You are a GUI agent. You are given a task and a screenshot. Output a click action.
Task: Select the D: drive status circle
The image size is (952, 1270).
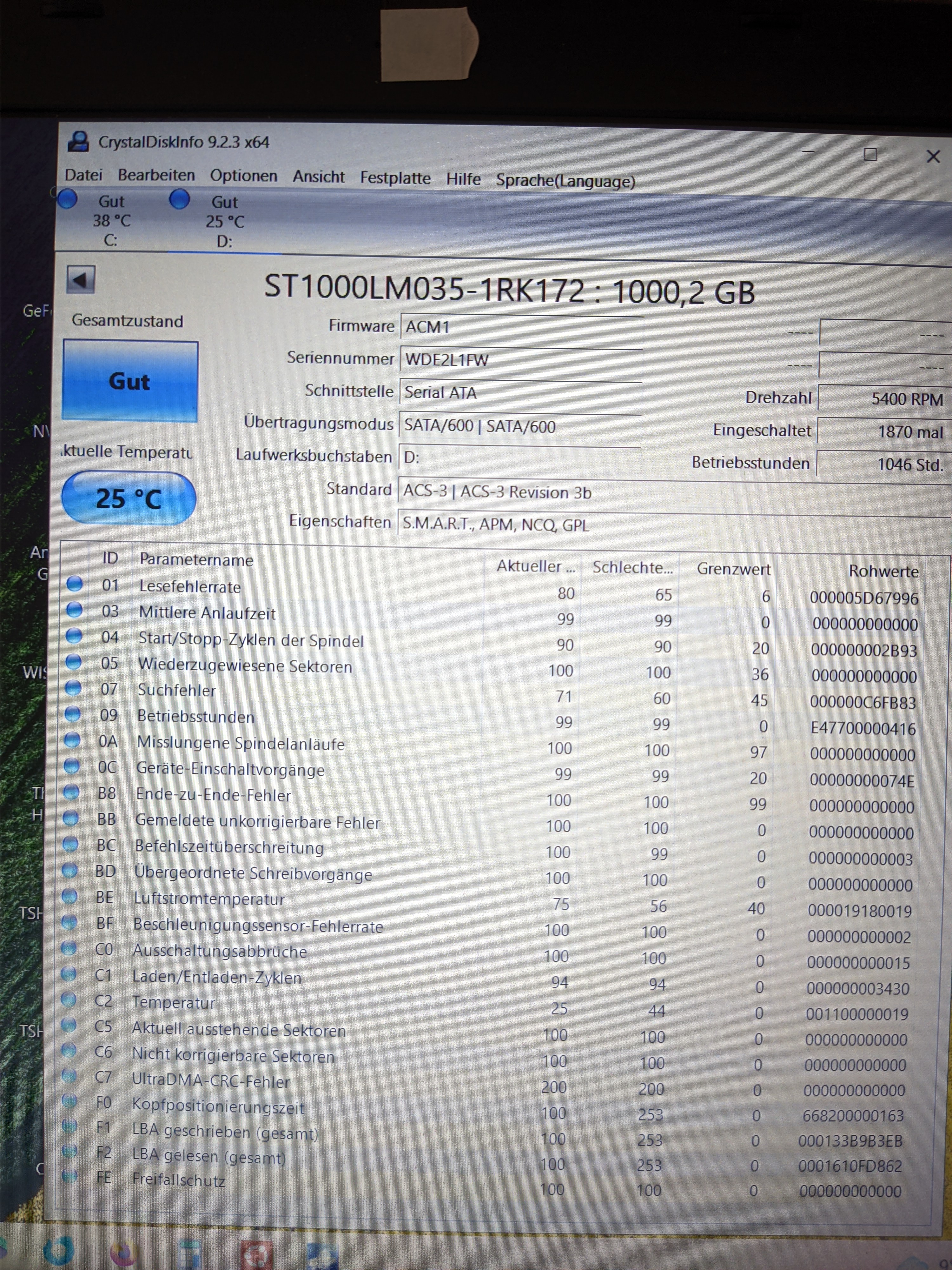tap(180, 200)
